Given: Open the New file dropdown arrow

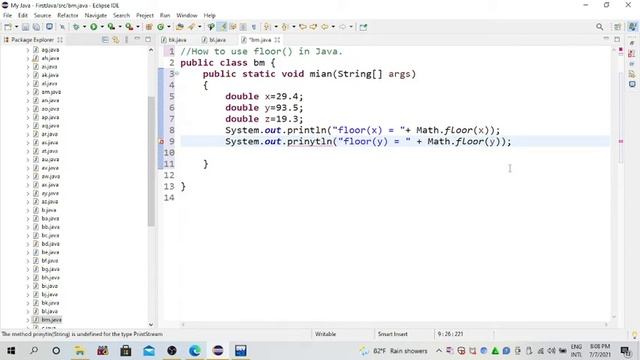Looking at the screenshot, I should 16,27.
